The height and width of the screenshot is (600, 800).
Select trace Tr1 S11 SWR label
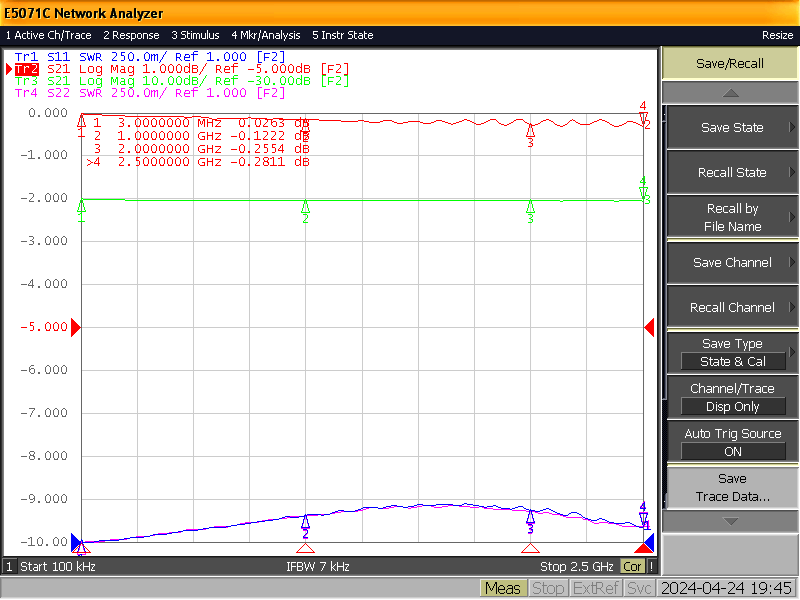(149, 57)
